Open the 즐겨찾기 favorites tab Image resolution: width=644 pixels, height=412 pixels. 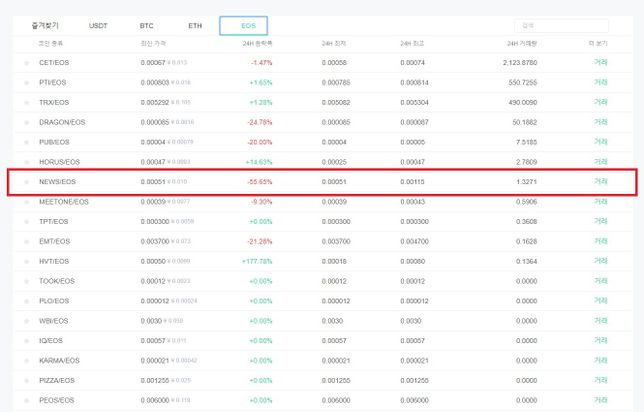tap(46, 25)
